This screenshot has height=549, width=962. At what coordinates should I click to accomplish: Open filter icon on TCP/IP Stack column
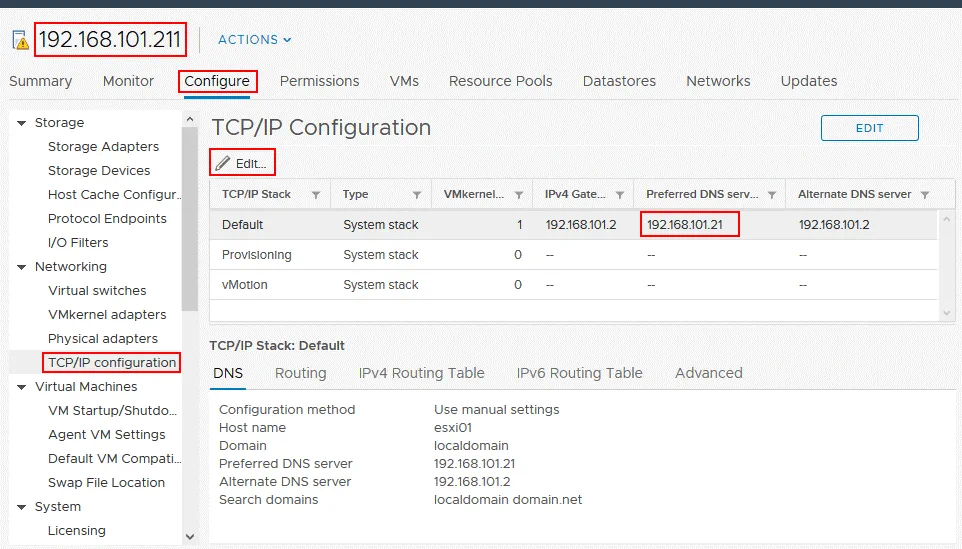pyautogui.click(x=316, y=195)
